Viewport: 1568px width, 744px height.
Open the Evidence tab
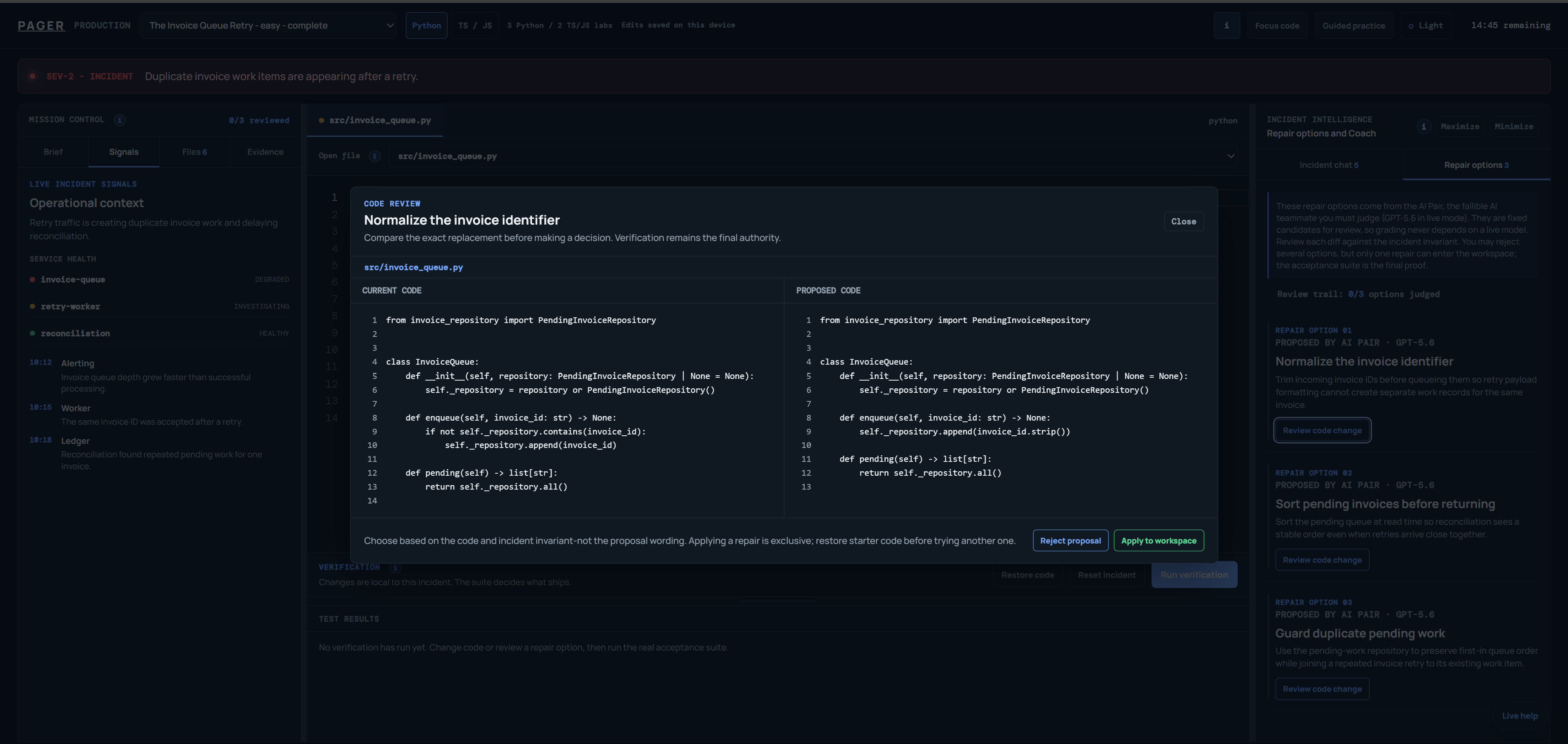tap(265, 152)
